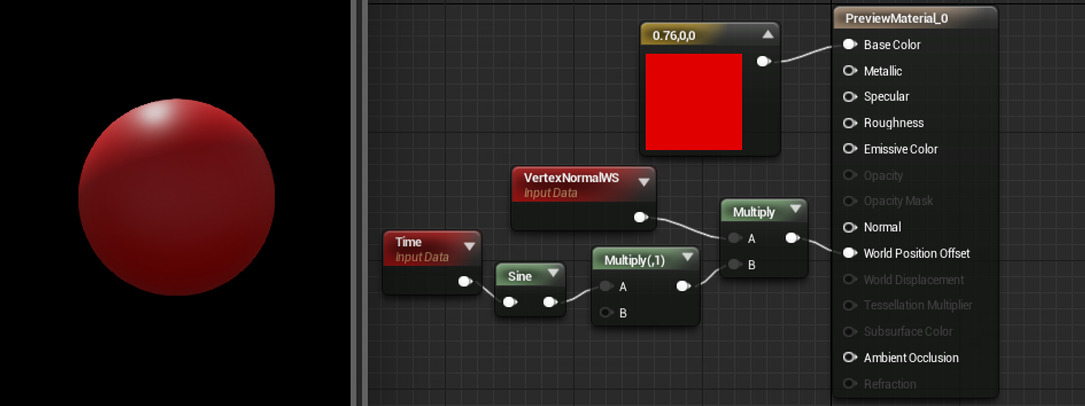Click the Roughness input pin
Viewport: 1085px width, 406px height.
(849, 123)
